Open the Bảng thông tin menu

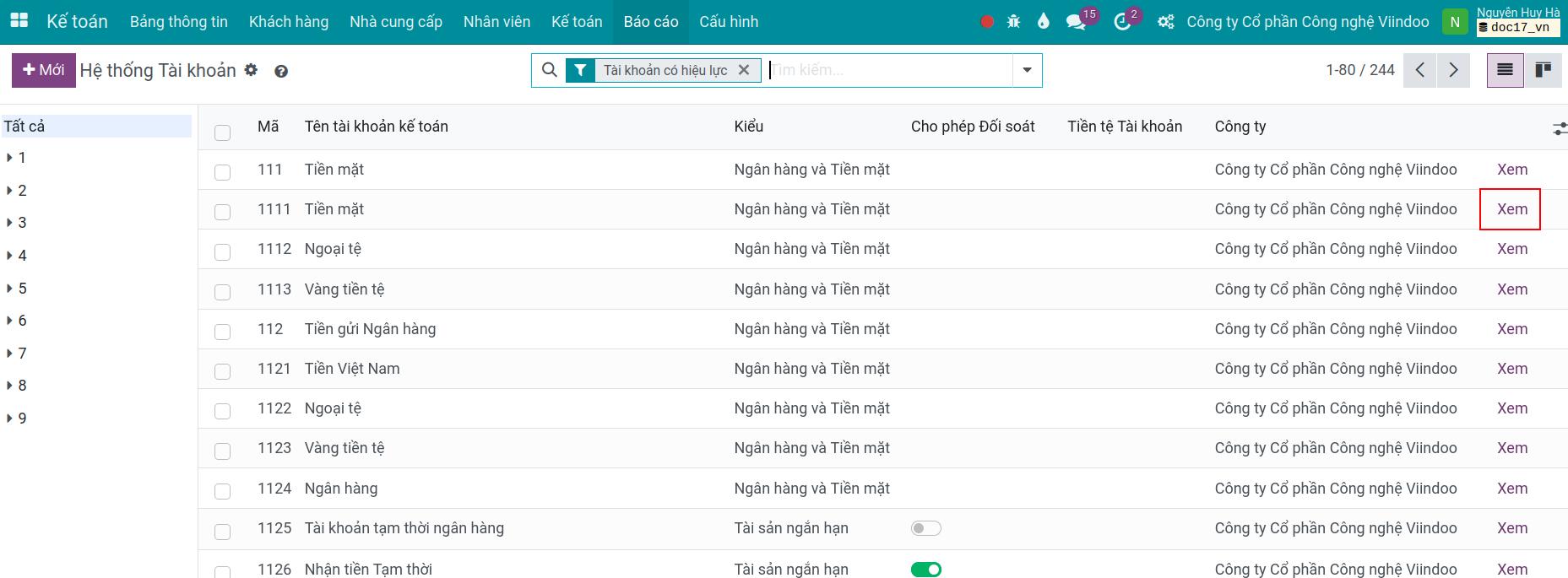[179, 22]
